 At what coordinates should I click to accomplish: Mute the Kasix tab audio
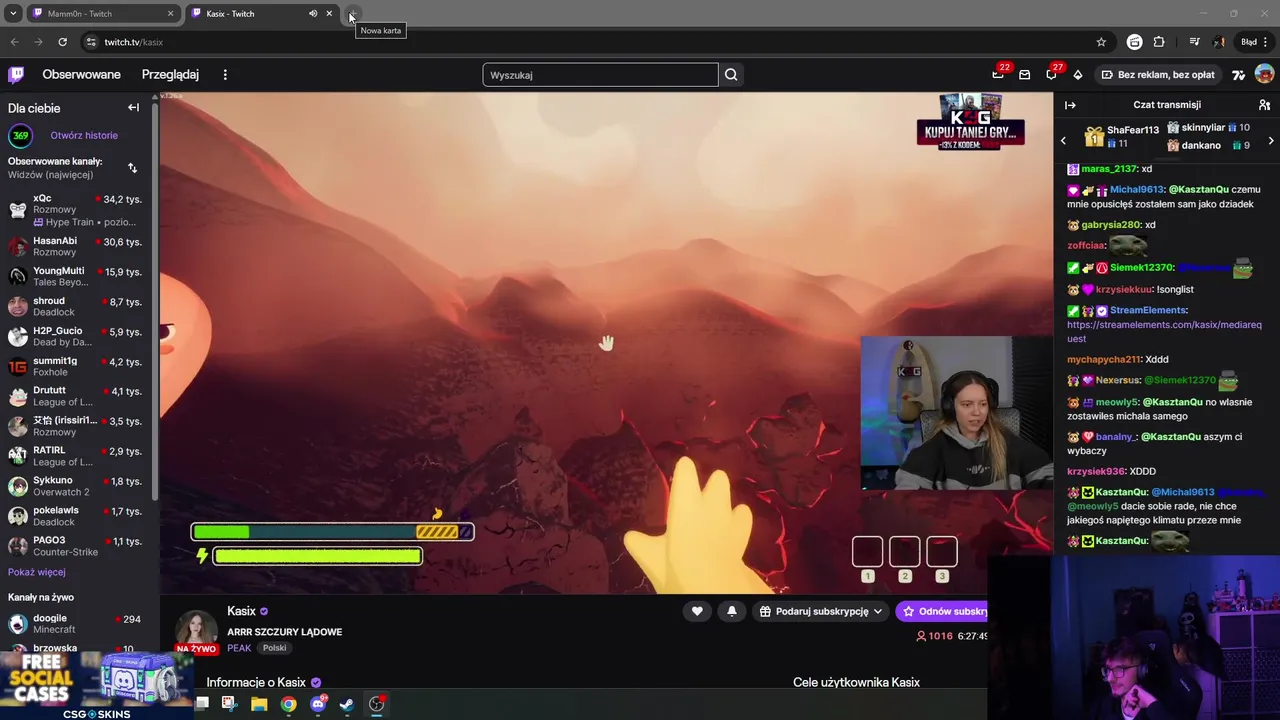313,14
